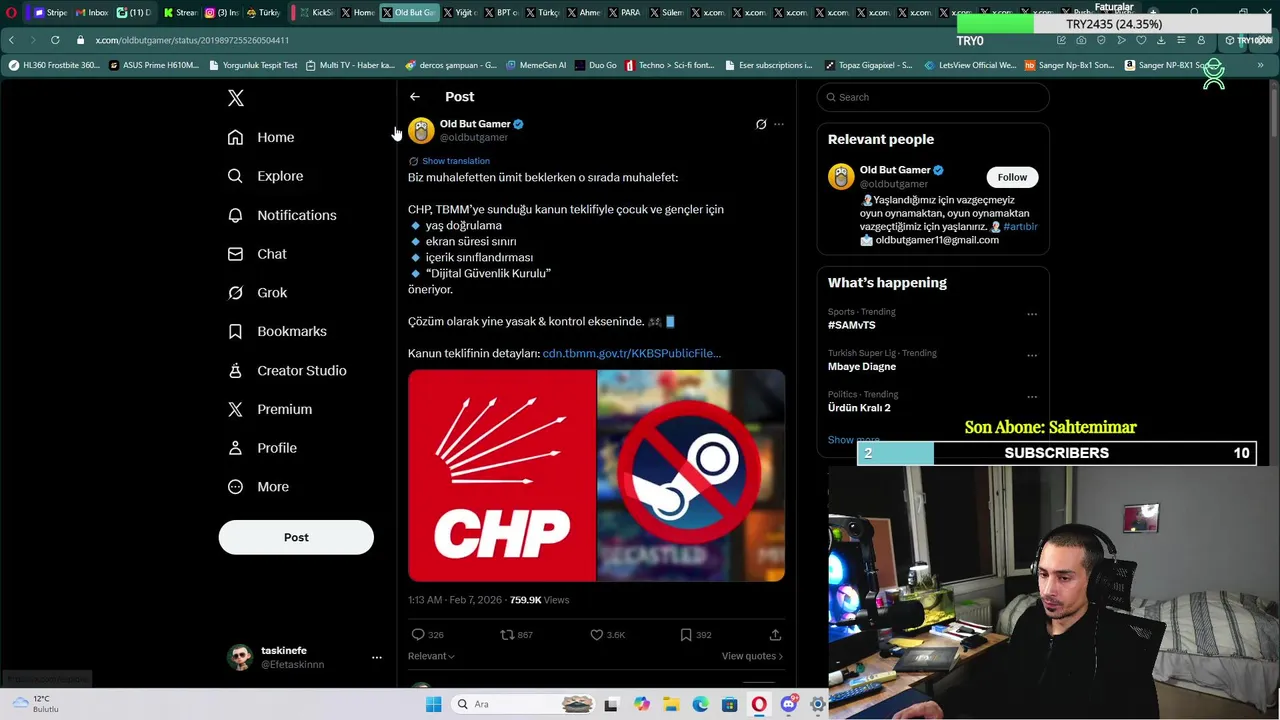Go to Home in X sidebar

pos(261,137)
